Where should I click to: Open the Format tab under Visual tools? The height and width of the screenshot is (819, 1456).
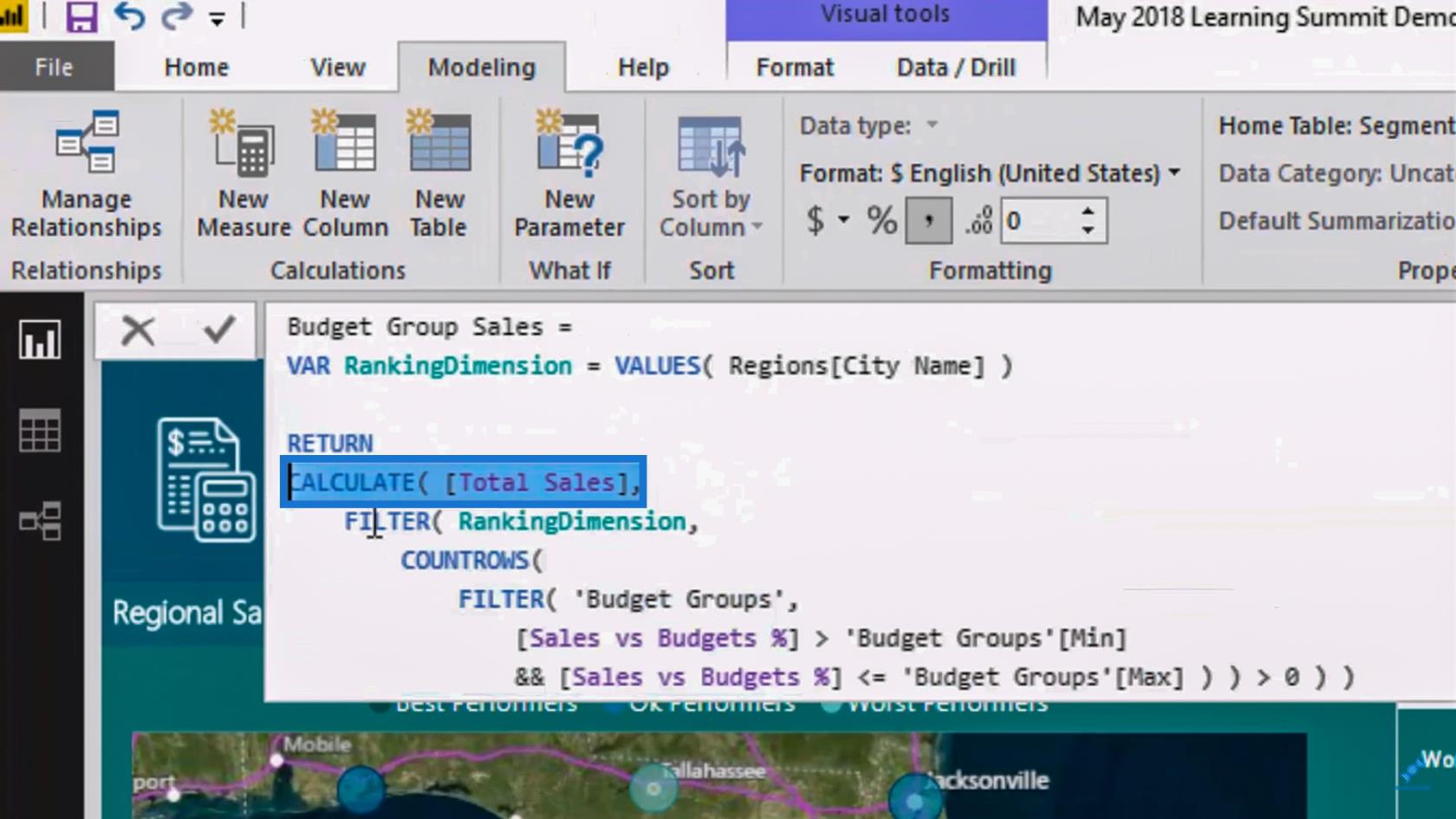coord(795,68)
